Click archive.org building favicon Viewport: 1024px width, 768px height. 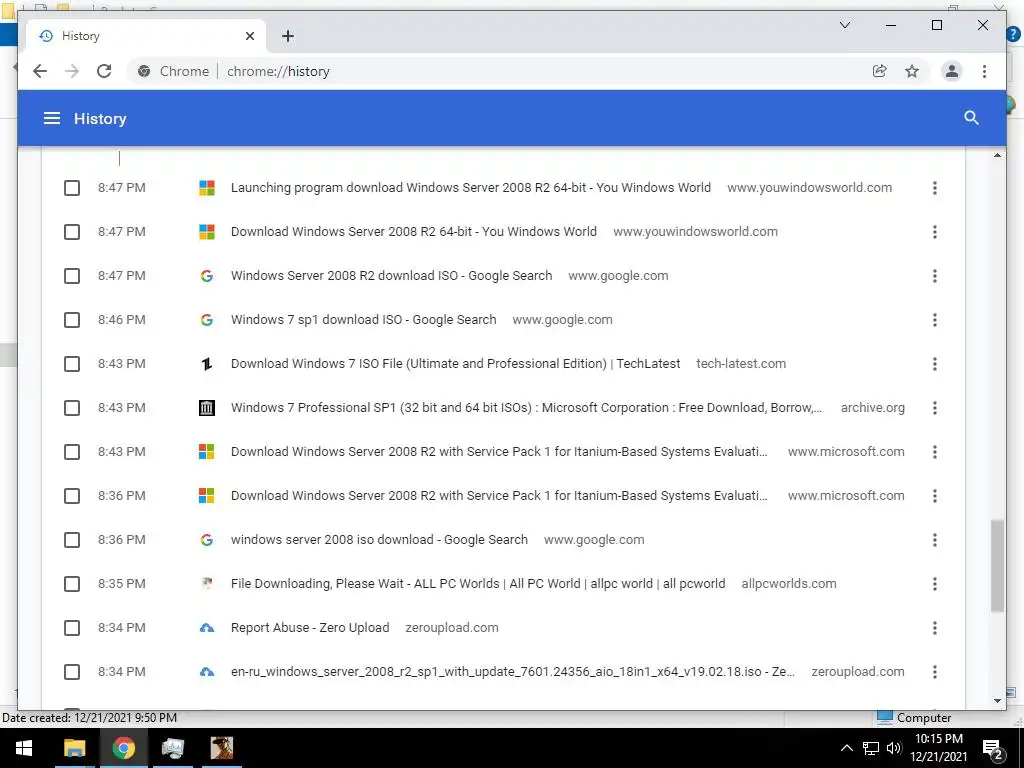coord(206,408)
